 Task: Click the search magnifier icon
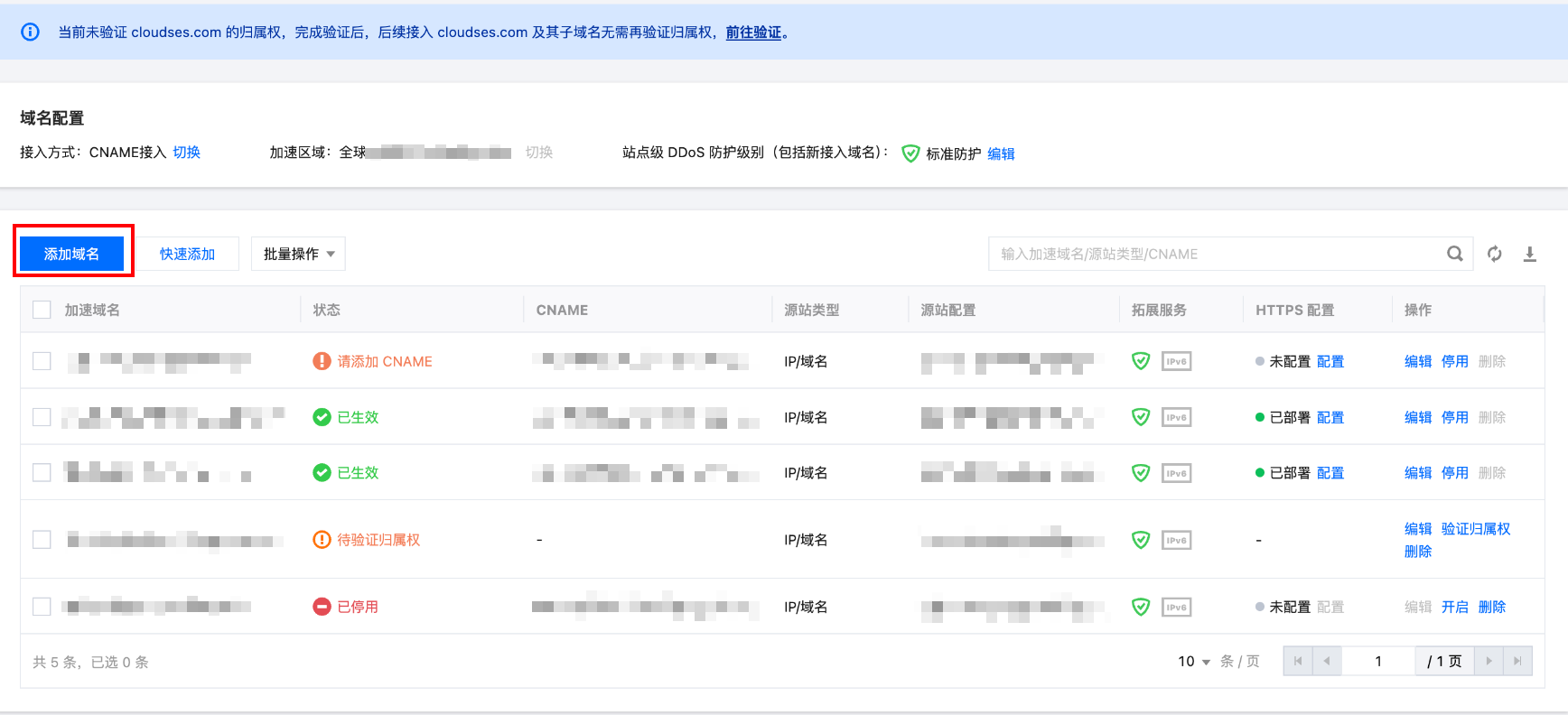[x=1454, y=254]
